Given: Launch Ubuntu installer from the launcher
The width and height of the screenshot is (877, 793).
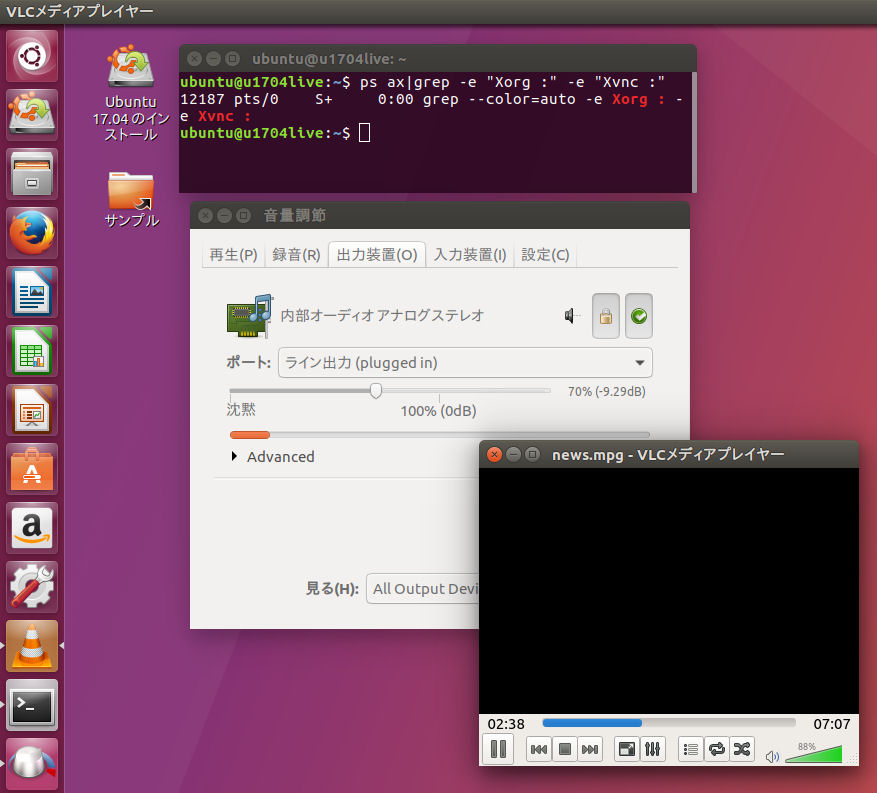Looking at the screenshot, I should (x=32, y=115).
